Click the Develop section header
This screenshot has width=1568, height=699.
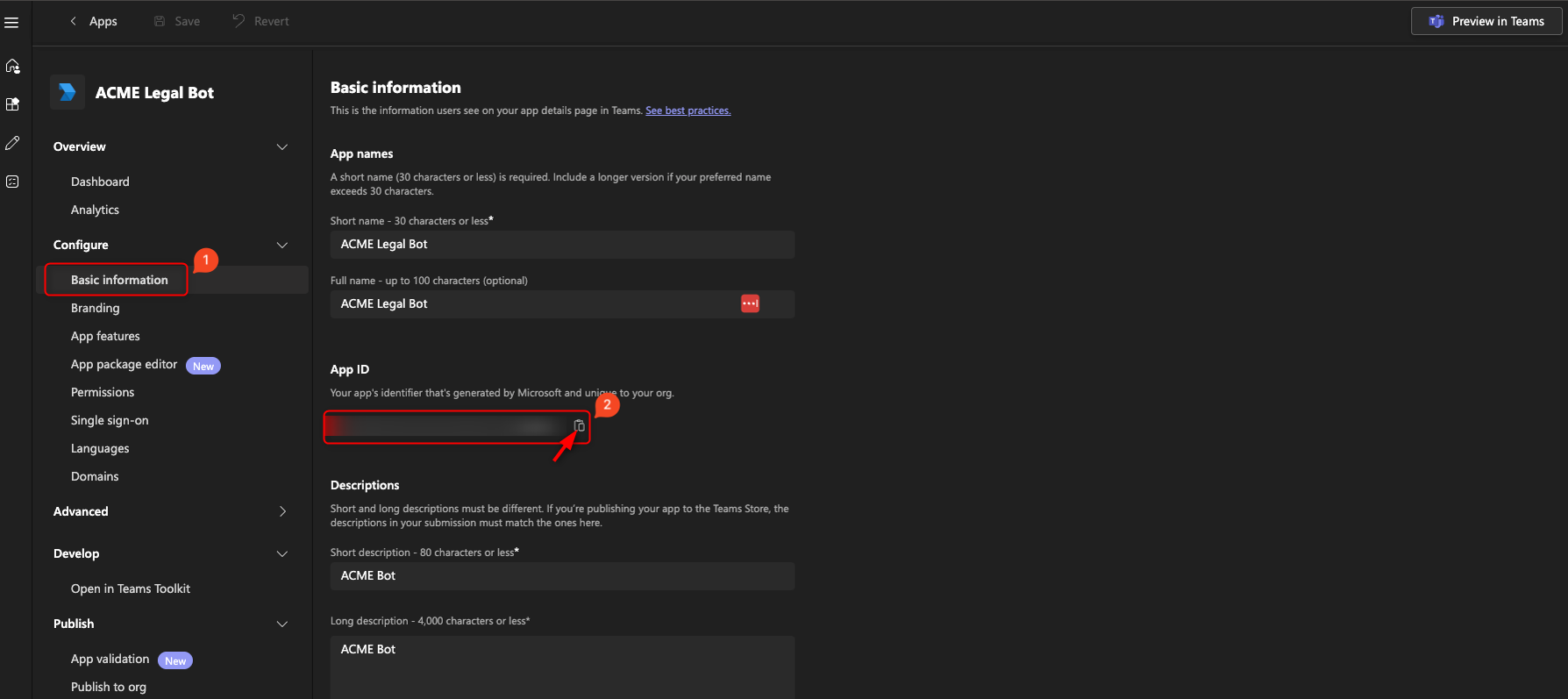(76, 553)
